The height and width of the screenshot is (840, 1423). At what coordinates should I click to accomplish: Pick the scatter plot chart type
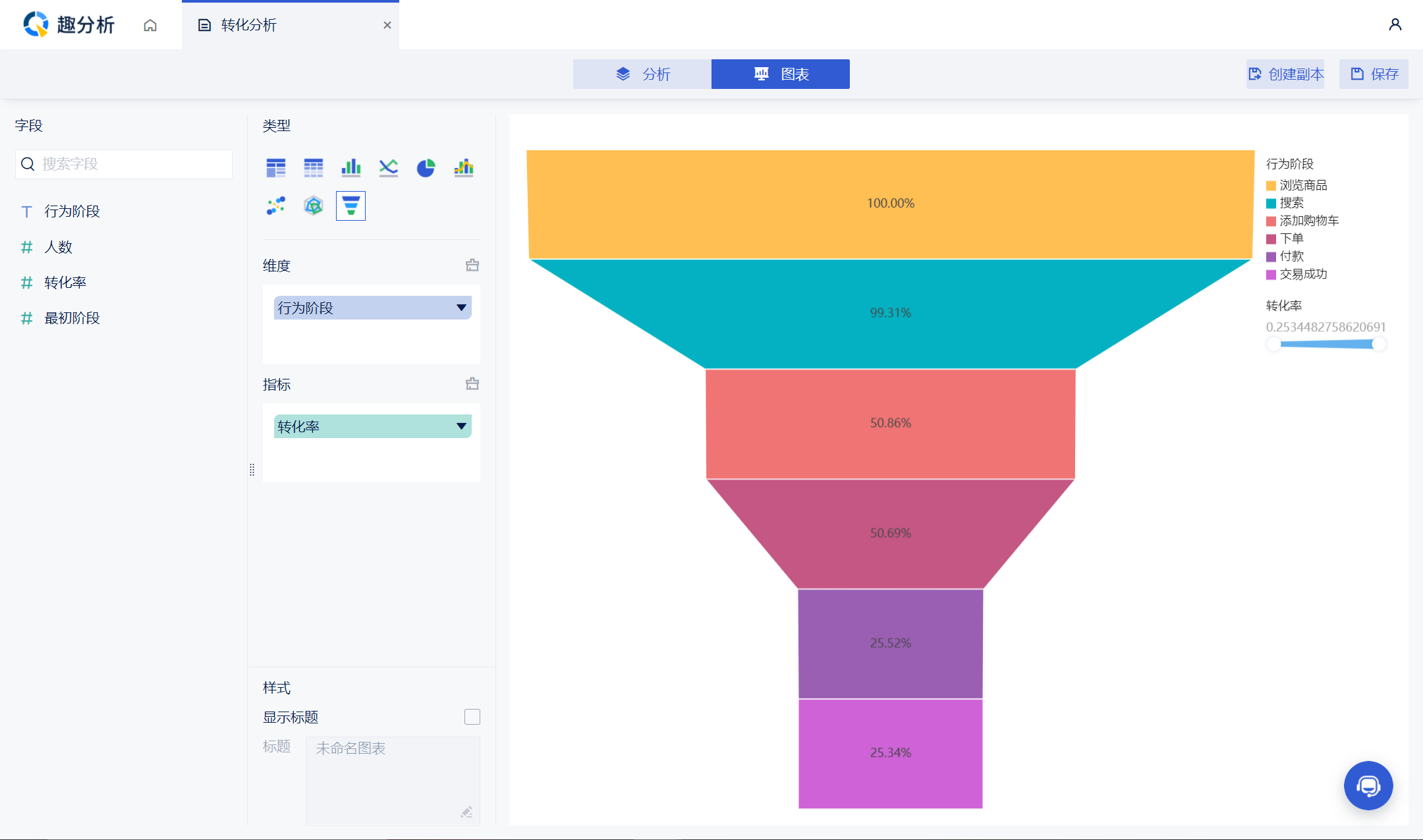tap(276, 206)
